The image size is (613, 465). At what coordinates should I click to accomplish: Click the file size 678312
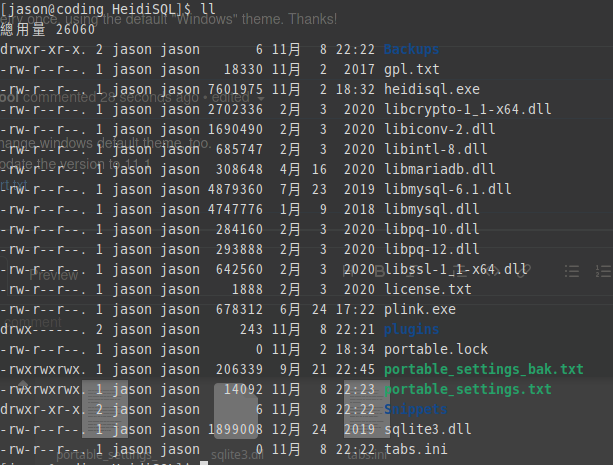point(239,309)
